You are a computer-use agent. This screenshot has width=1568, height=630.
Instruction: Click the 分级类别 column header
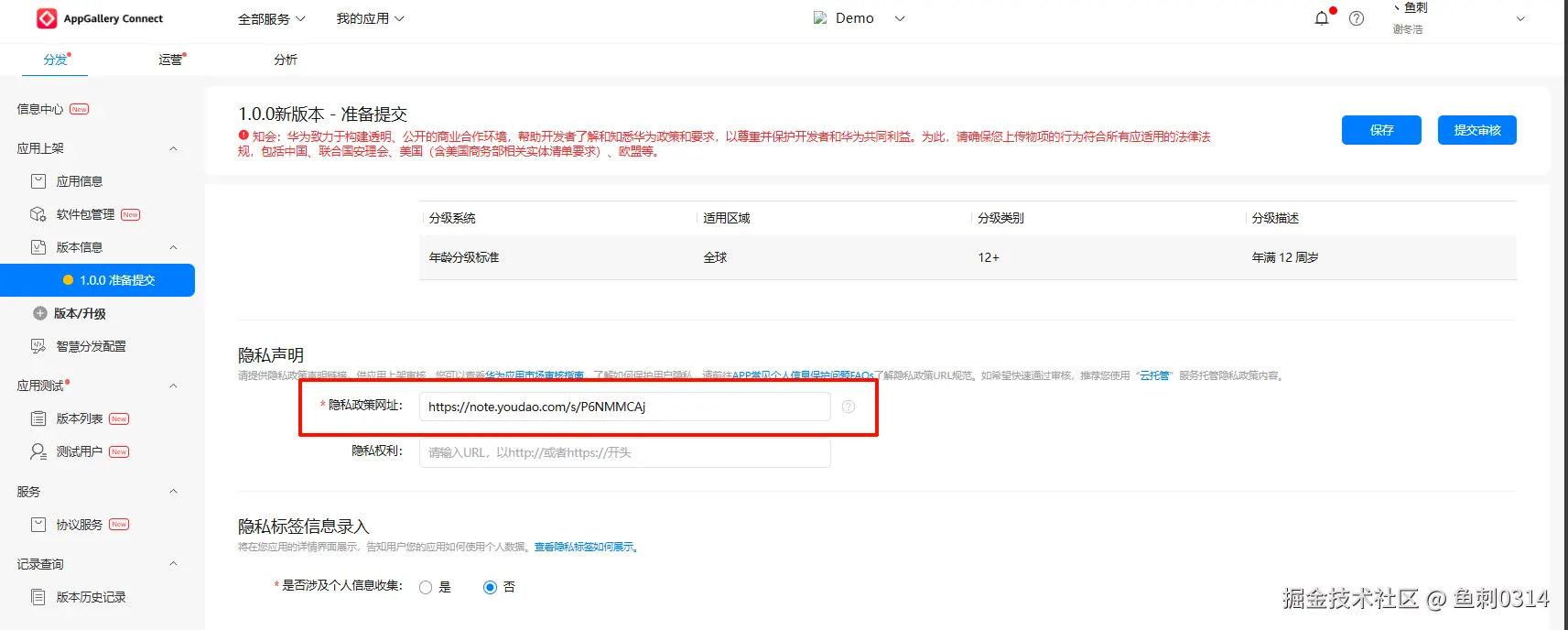tap(1000, 218)
